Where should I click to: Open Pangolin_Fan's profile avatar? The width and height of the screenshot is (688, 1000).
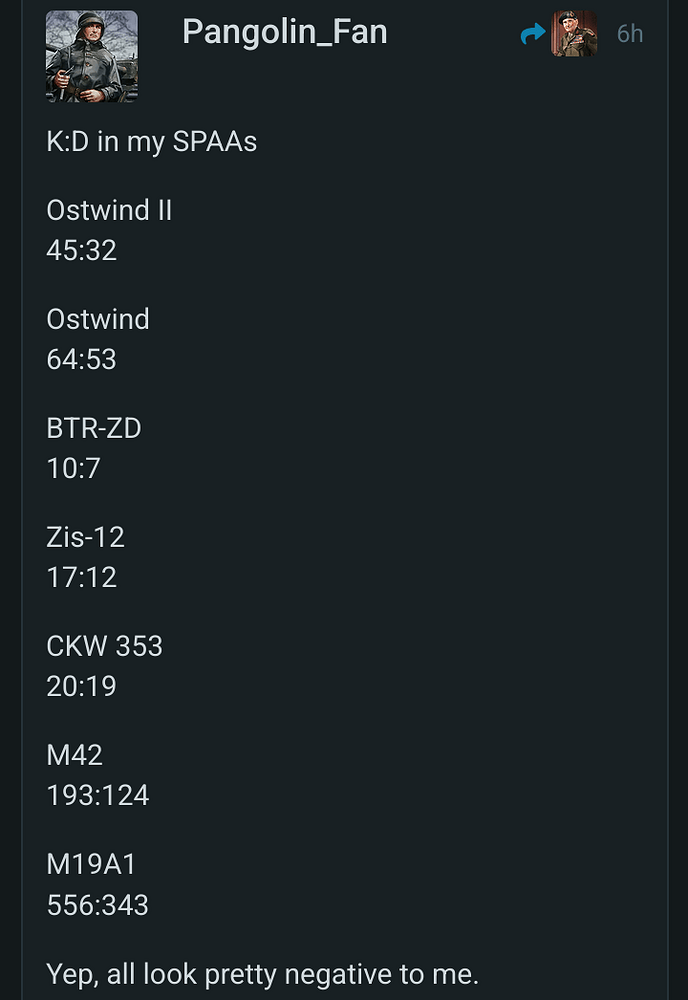click(x=91, y=56)
